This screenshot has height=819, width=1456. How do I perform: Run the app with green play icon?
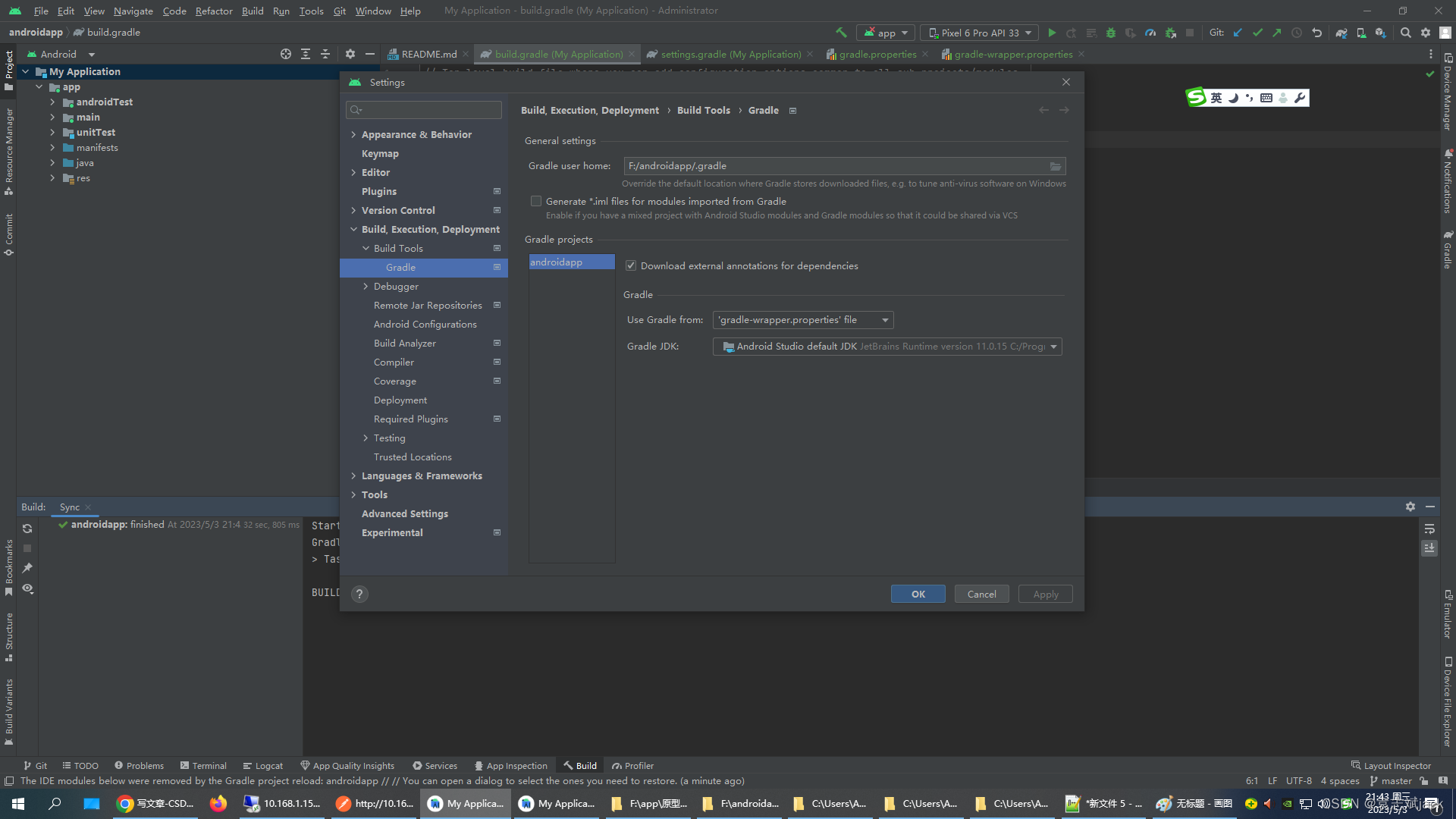tap(1052, 33)
